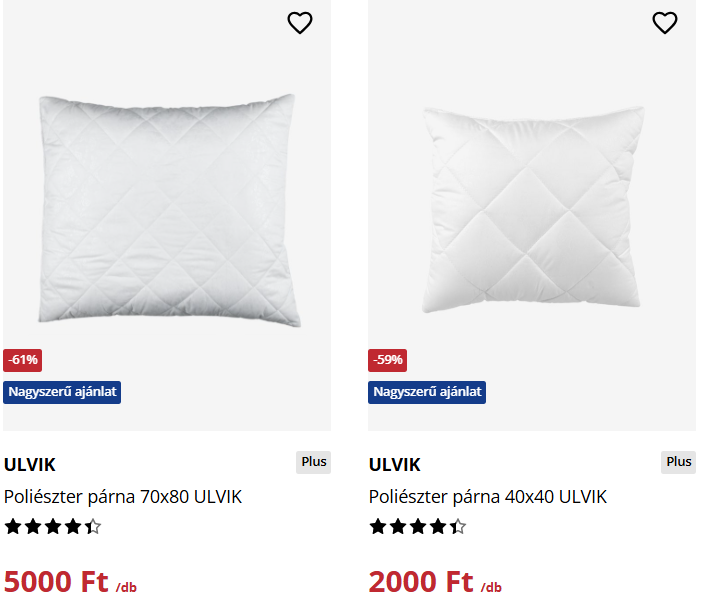Image resolution: width=724 pixels, height=604 pixels.
Task: Click the 2000 Ft price
Action: coord(421,582)
